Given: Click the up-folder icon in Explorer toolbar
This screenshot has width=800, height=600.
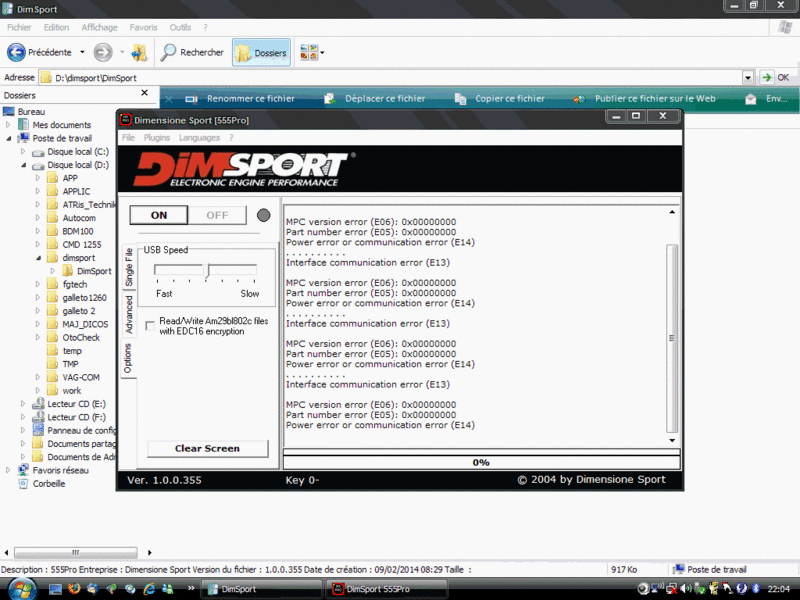Looking at the screenshot, I should pos(139,52).
